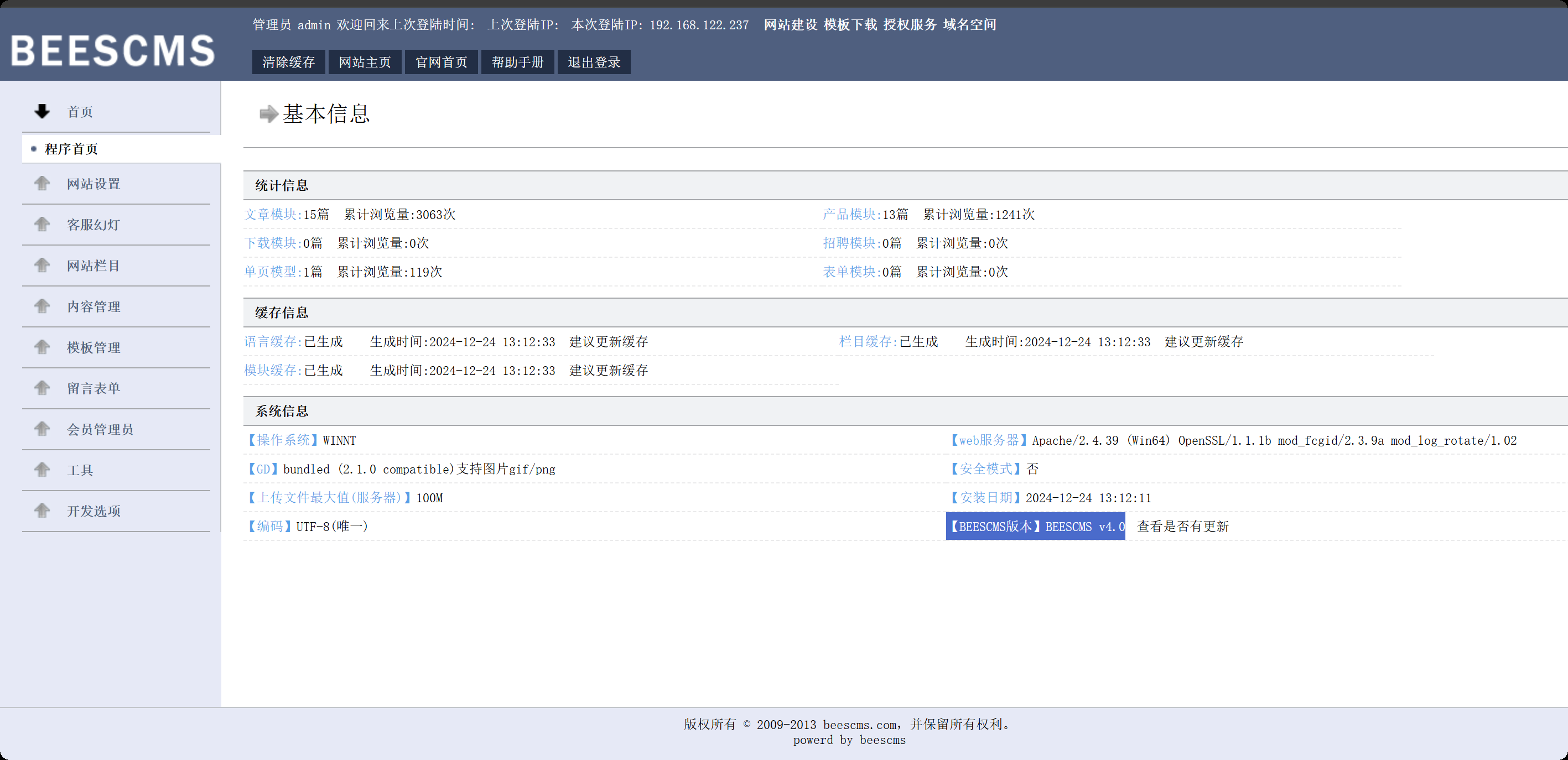
Task: Open the 模板下载 header link
Action: [850, 25]
